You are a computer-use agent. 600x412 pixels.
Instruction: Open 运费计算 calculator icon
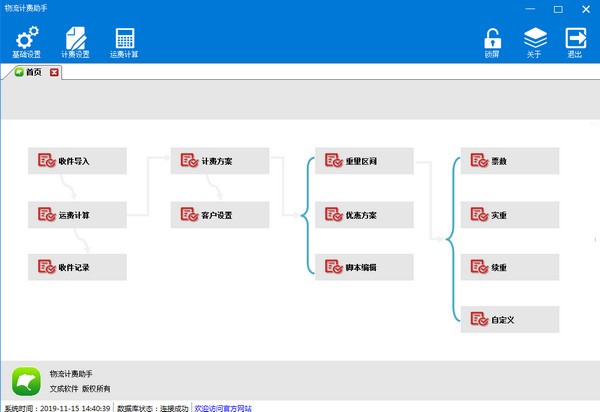tap(125, 39)
